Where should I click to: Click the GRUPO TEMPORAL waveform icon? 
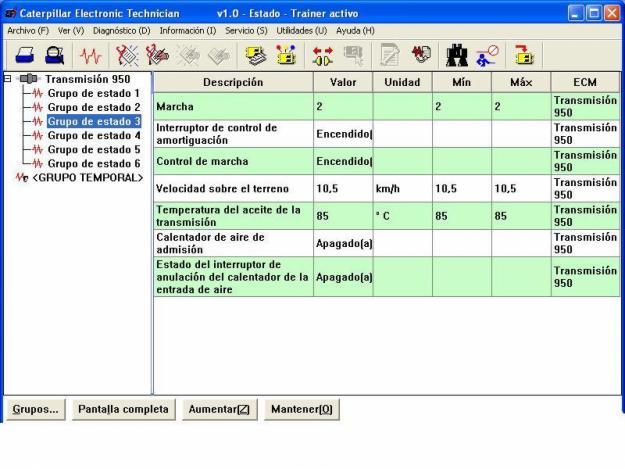point(22,178)
